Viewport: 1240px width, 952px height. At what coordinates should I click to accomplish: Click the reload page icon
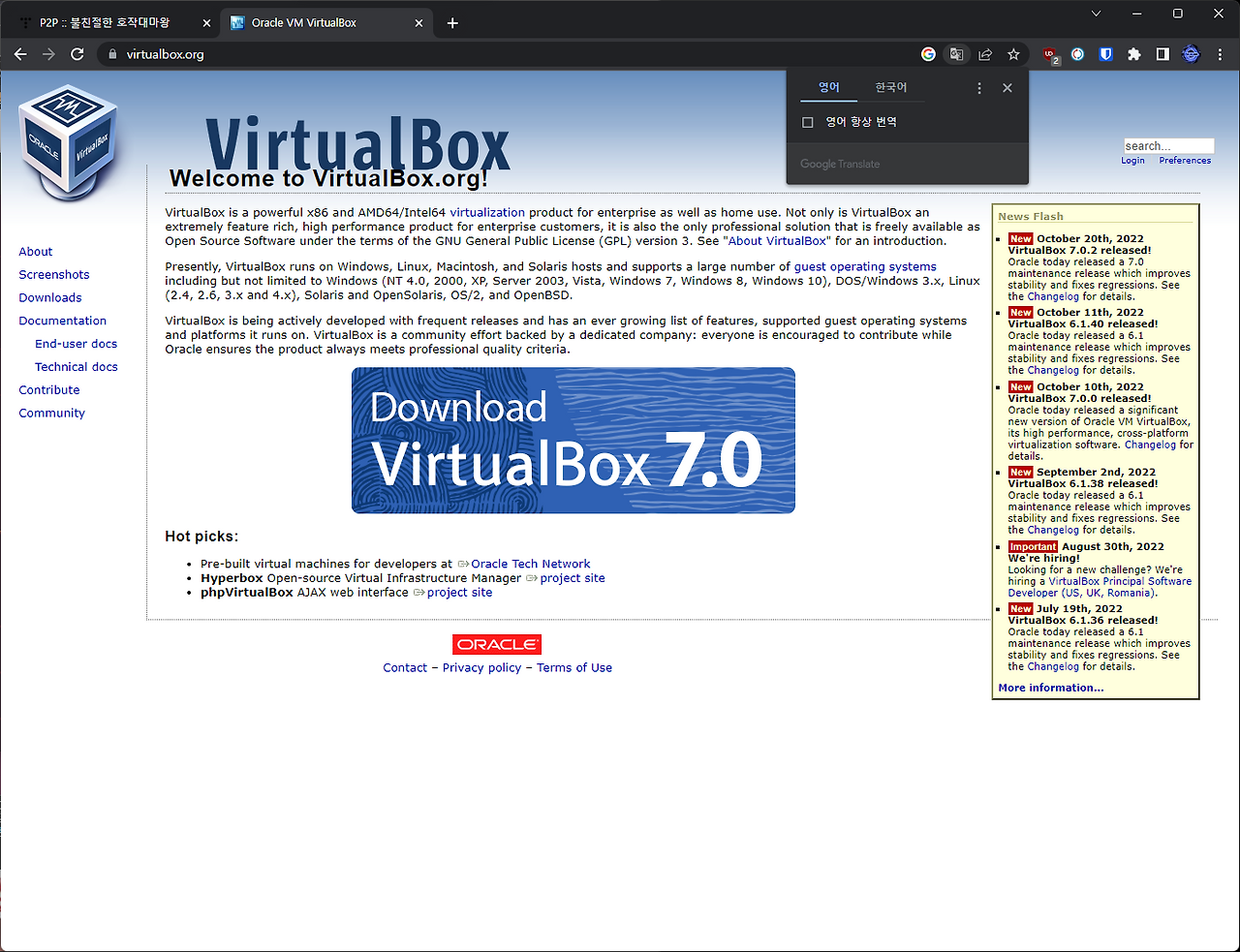coord(77,54)
